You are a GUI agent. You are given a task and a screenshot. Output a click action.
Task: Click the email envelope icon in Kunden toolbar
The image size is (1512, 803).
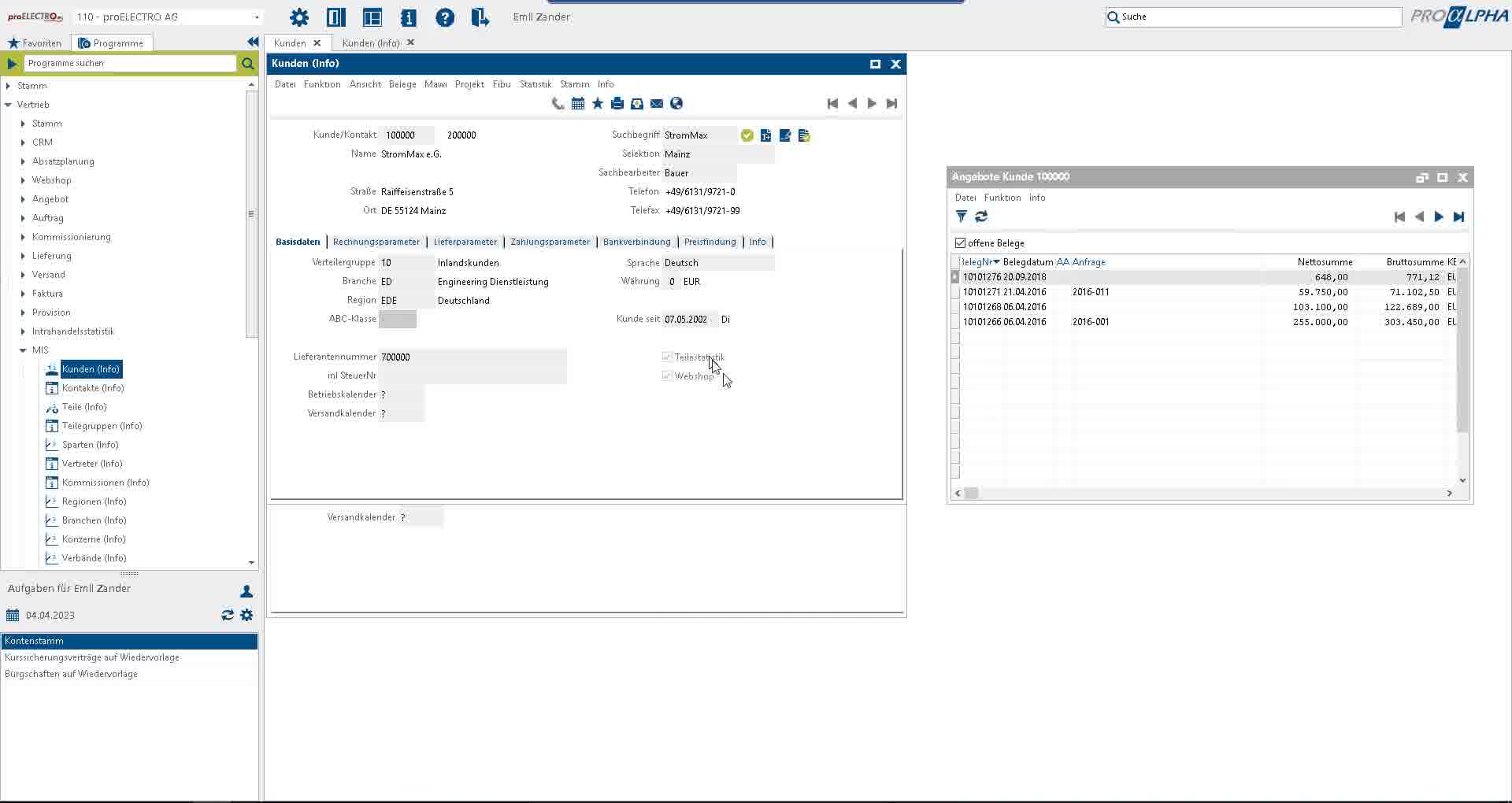point(657,103)
